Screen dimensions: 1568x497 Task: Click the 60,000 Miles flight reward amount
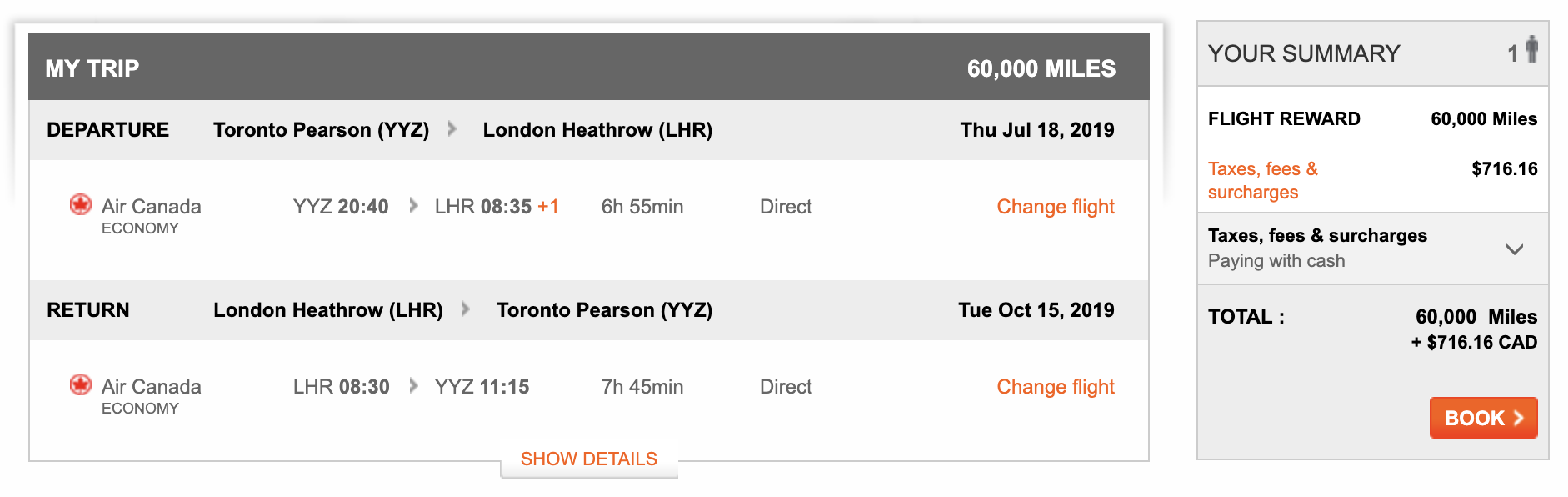1484,119
